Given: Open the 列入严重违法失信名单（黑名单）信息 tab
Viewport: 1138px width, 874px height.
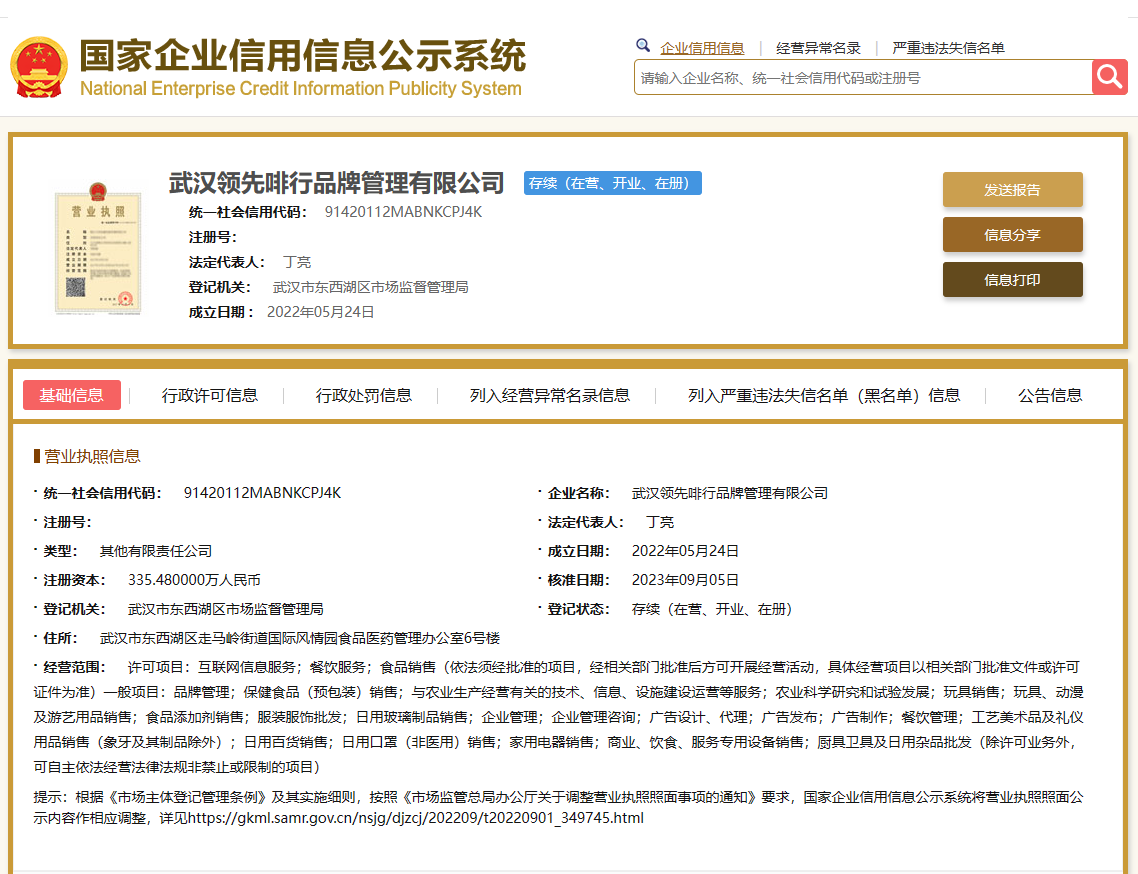Looking at the screenshot, I should click(x=824, y=395).
